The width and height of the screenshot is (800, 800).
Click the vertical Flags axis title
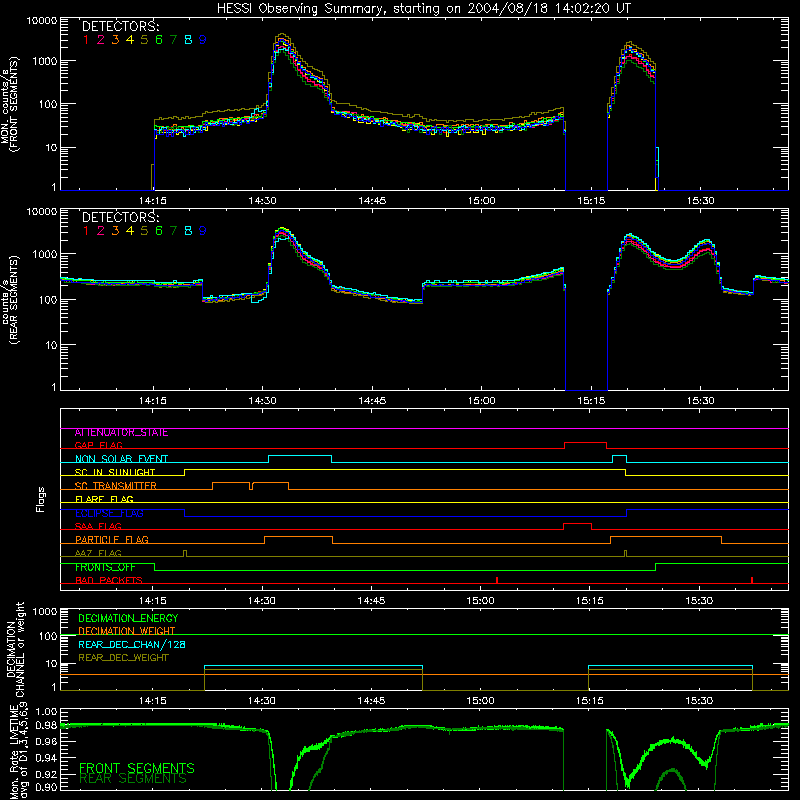41,499
